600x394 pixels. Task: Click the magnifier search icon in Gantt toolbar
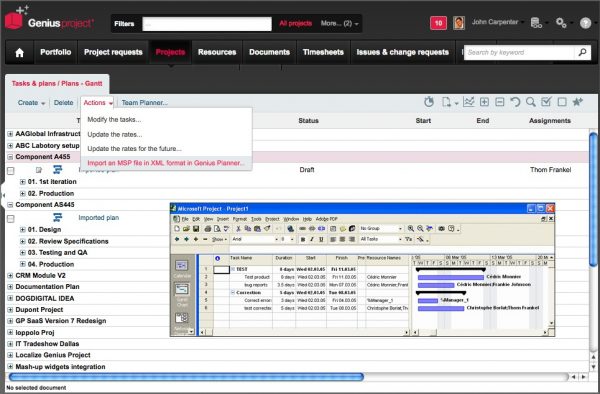[530, 102]
